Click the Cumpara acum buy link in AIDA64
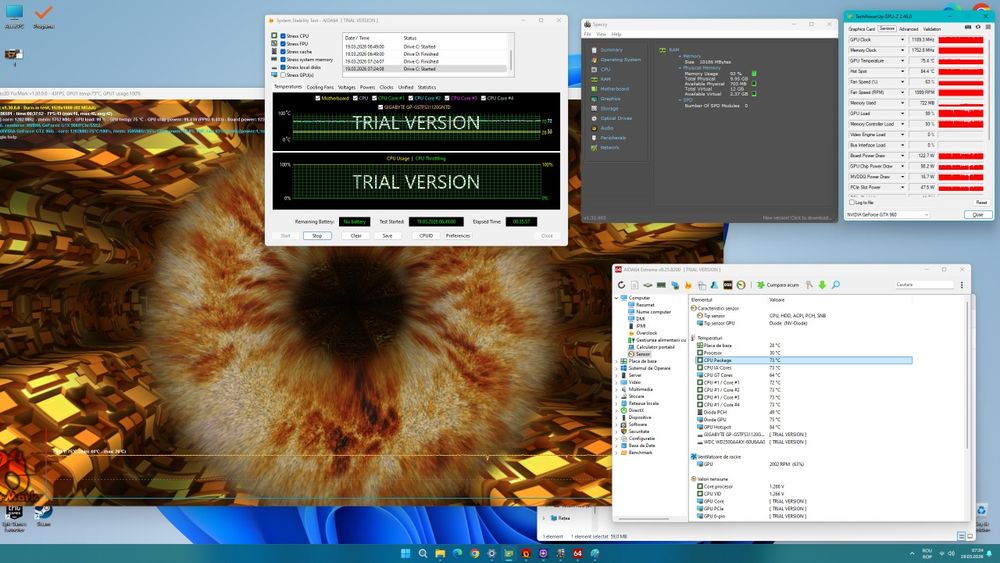 [x=777, y=284]
